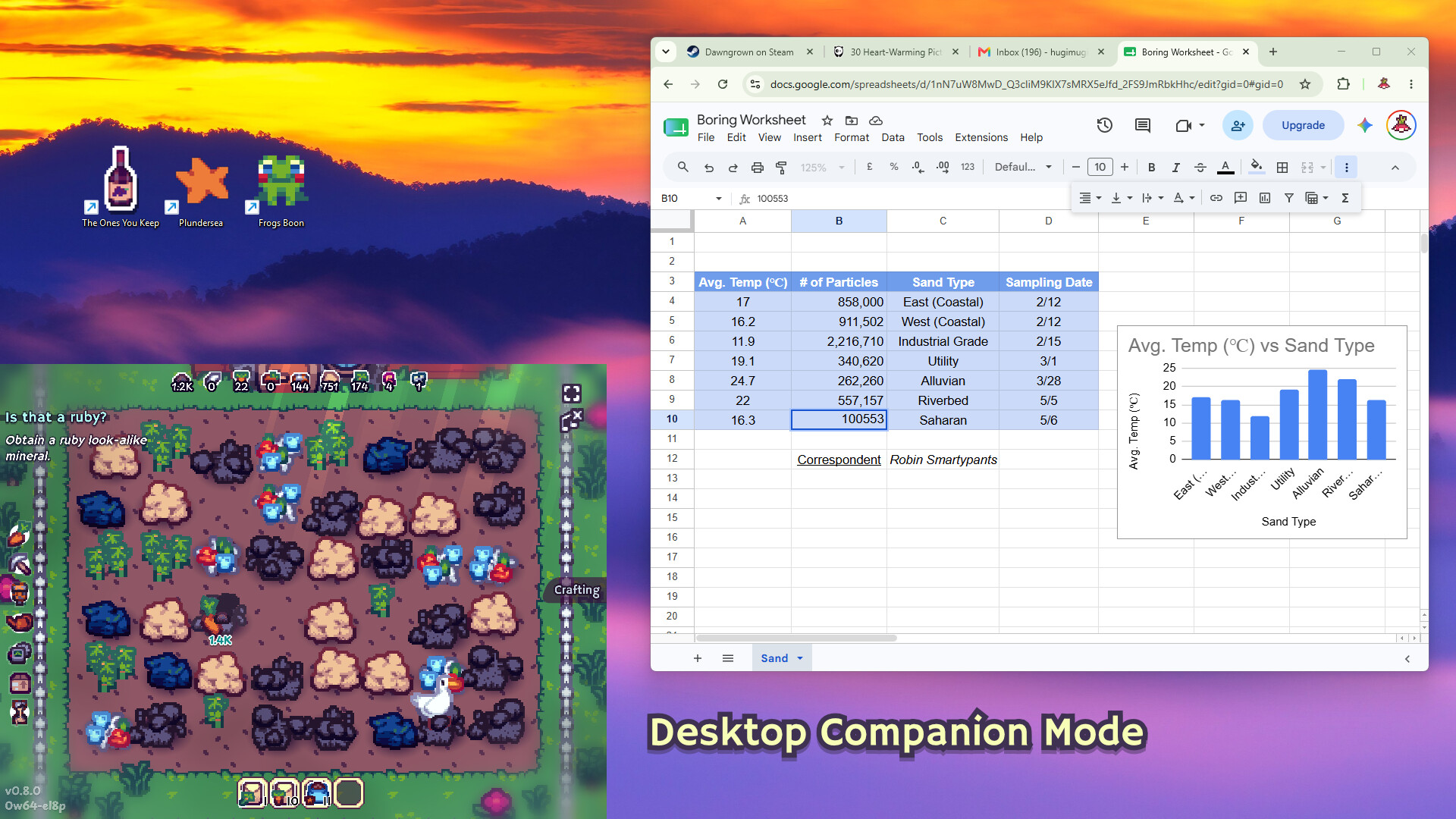Increase decimal places
Screen dimensions: 1456x819
point(943,167)
